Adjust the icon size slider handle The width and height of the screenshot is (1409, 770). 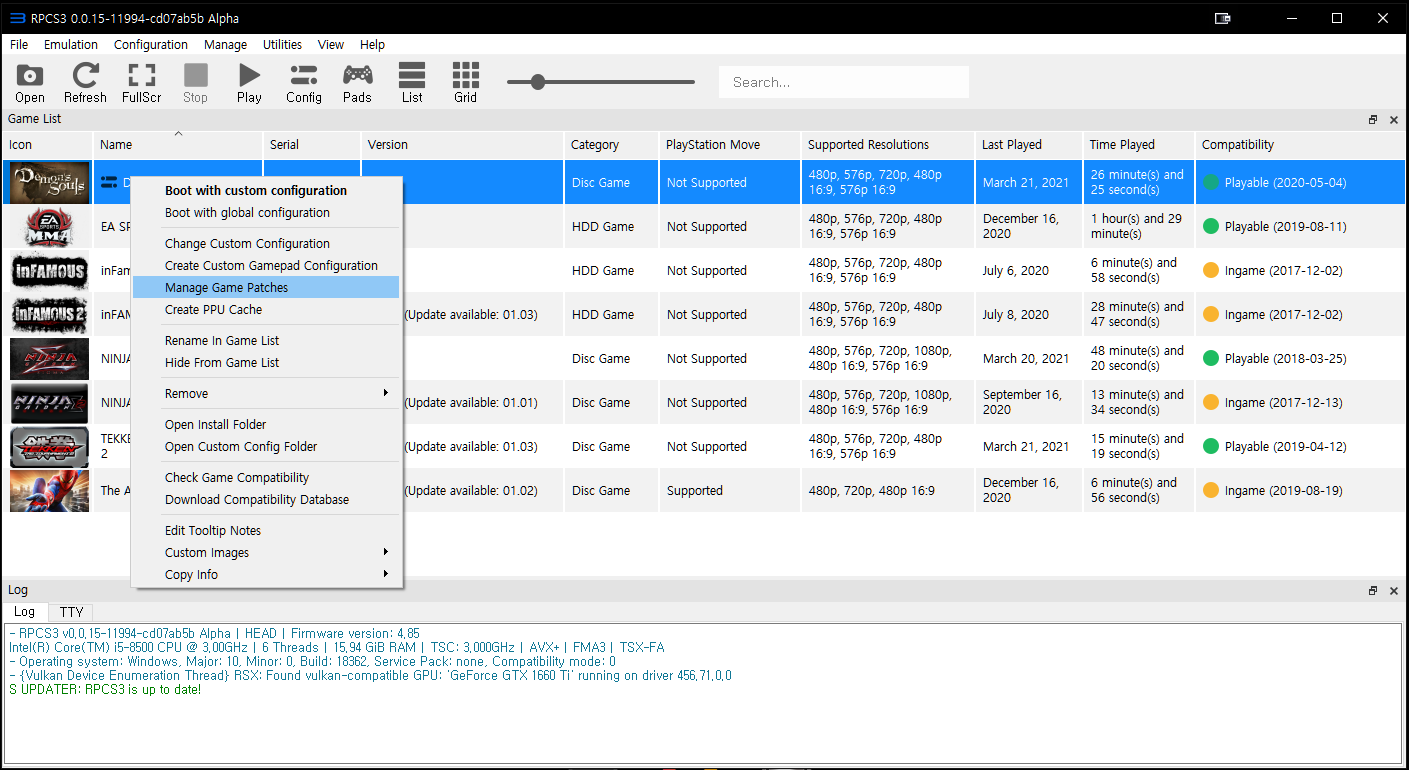click(x=538, y=82)
